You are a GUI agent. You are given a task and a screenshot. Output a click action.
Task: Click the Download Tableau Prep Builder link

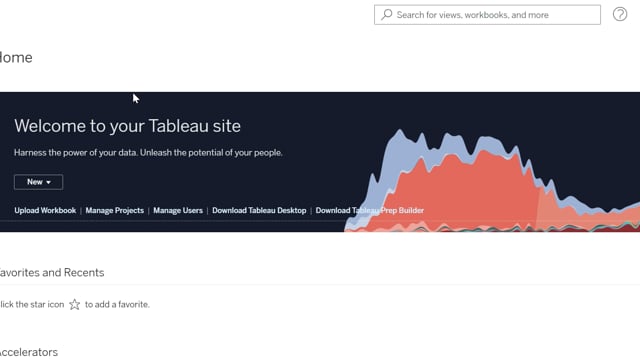click(370, 211)
